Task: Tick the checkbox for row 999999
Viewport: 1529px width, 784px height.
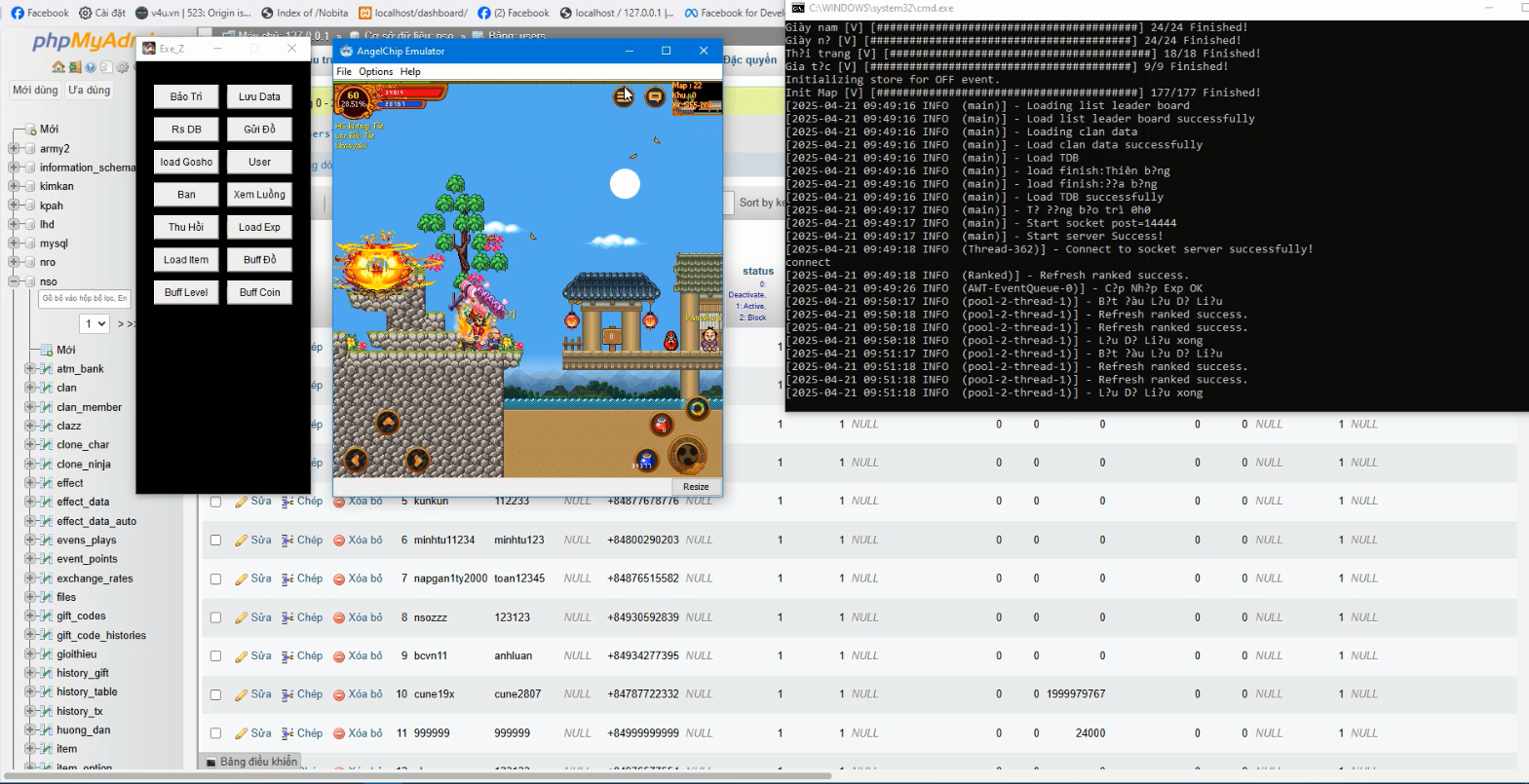Action: click(x=215, y=733)
